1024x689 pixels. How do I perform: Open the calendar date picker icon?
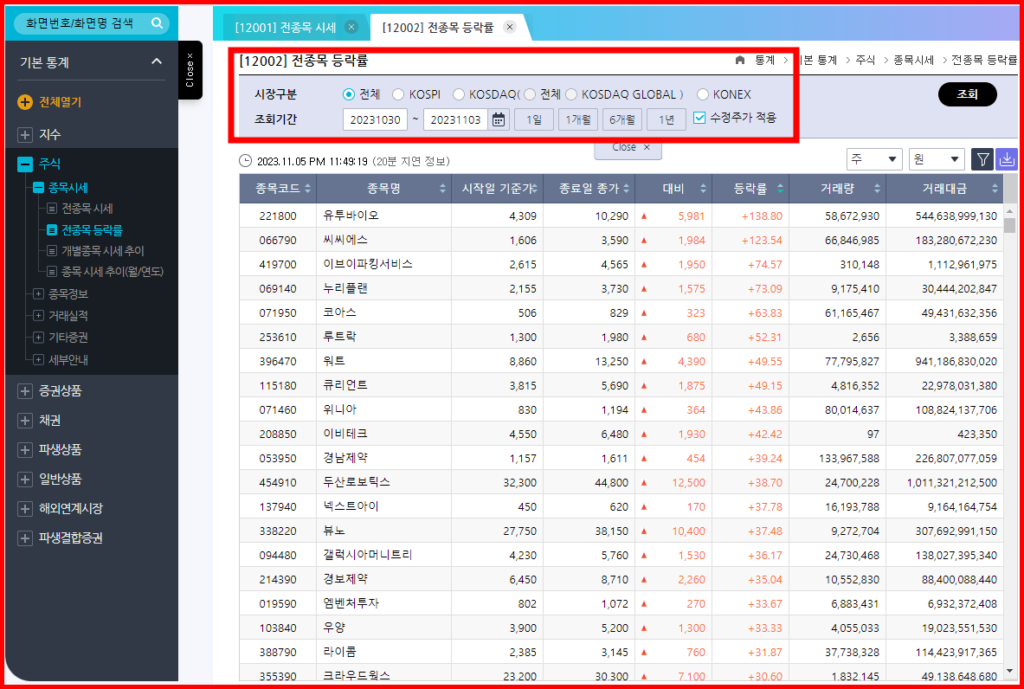click(499, 120)
